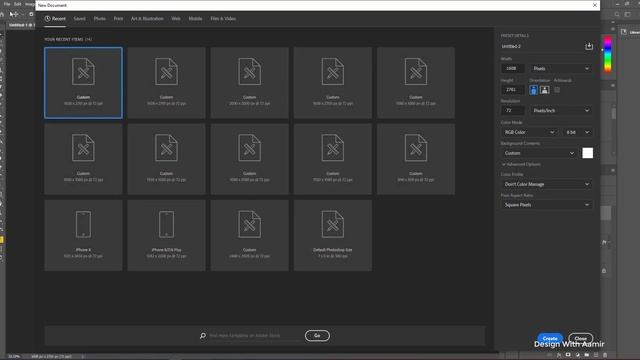Switch to the Untitled-1 document tab
This screenshot has height=360, width=640.
point(20,25)
